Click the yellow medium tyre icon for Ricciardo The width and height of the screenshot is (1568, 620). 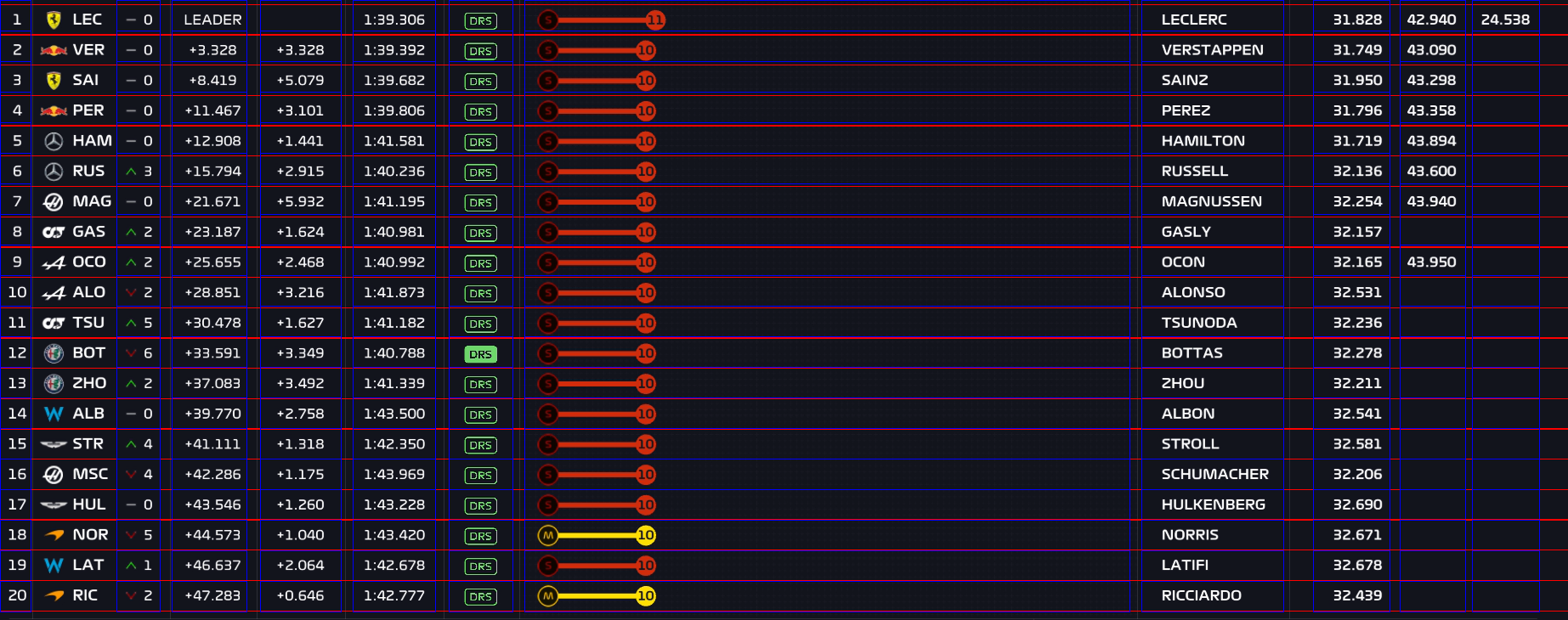click(548, 596)
